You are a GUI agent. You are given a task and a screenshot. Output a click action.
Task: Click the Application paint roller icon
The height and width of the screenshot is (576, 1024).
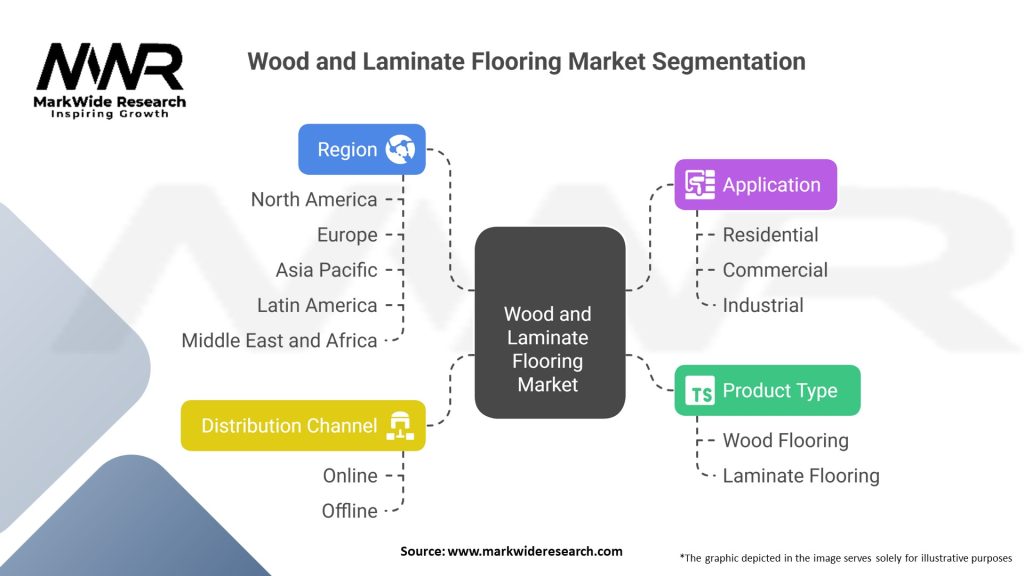[x=699, y=184]
